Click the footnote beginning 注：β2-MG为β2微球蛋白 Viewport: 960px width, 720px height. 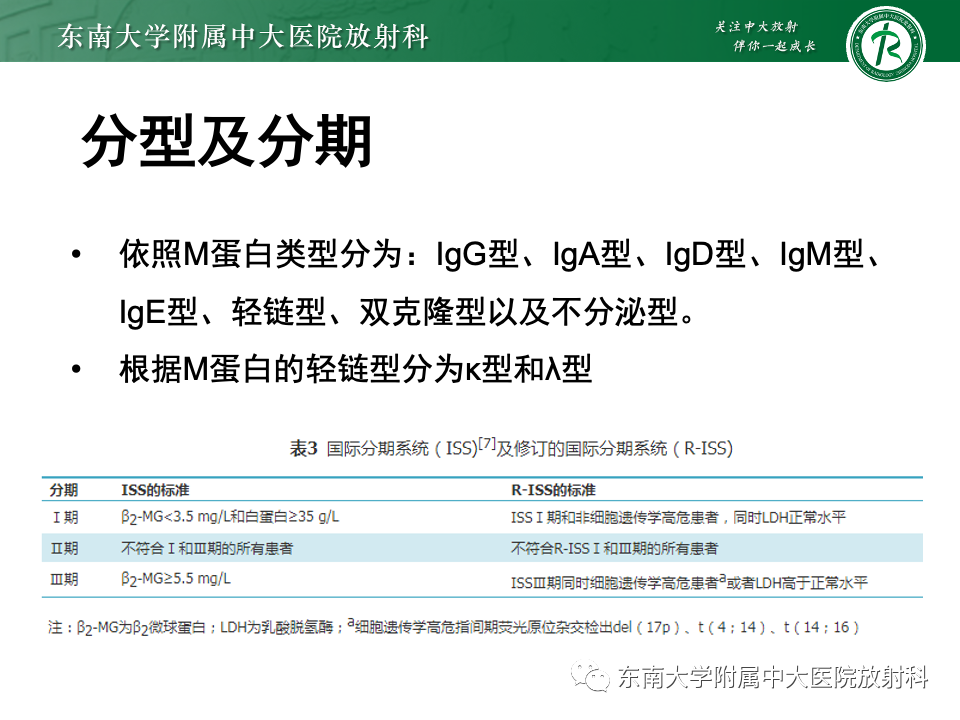tap(454, 627)
